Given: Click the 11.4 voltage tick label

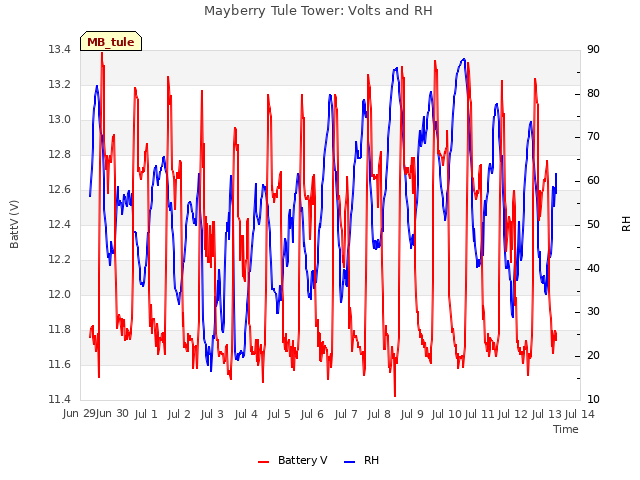Looking at the screenshot, I should click(x=59, y=399).
